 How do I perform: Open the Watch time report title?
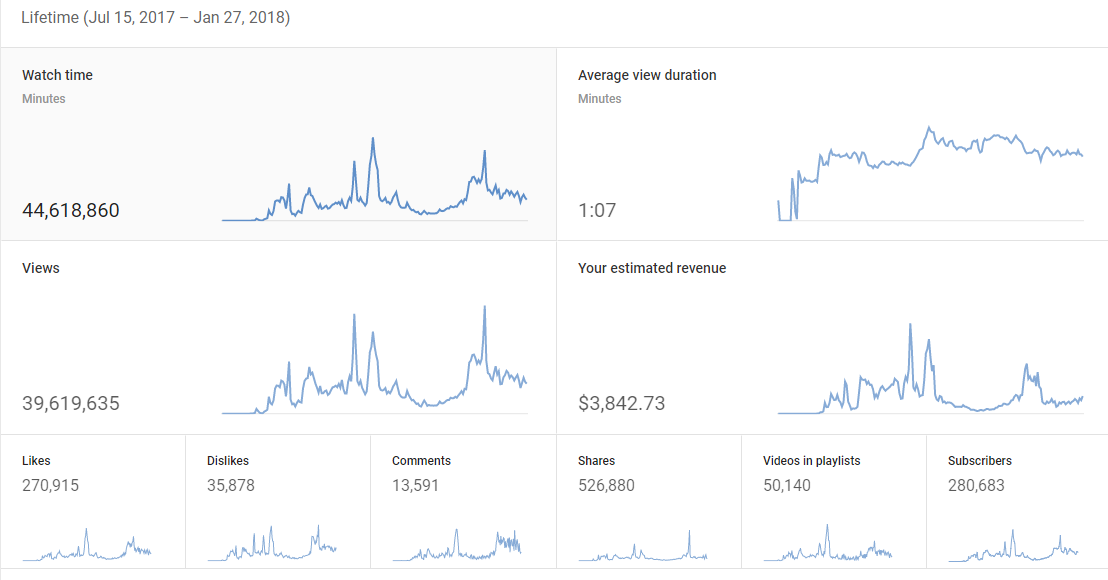[x=58, y=75]
